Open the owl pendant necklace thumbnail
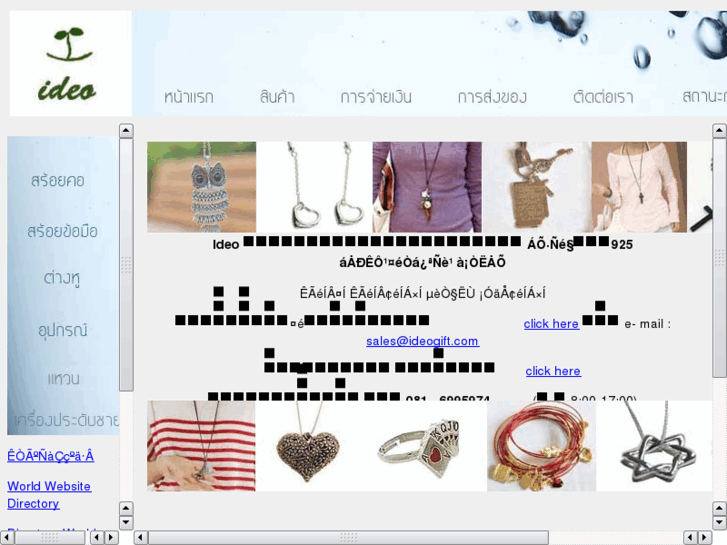Image resolution: width=727 pixels, height=545 pixels. [202, 187]
